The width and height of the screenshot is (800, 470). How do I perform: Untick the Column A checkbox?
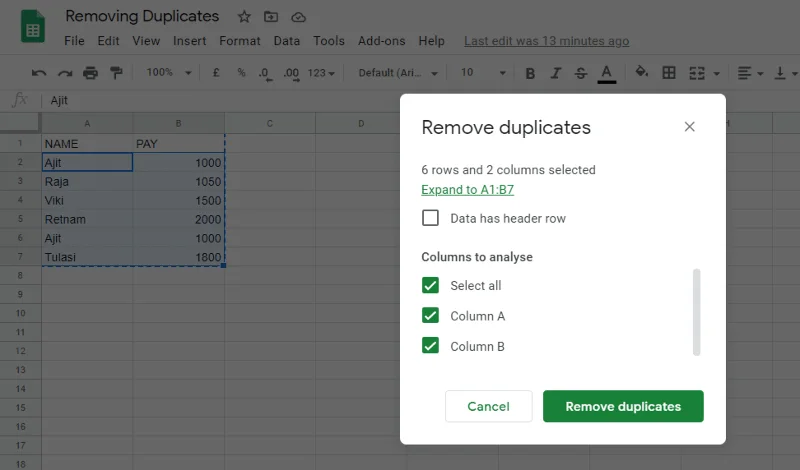(430, 315)
